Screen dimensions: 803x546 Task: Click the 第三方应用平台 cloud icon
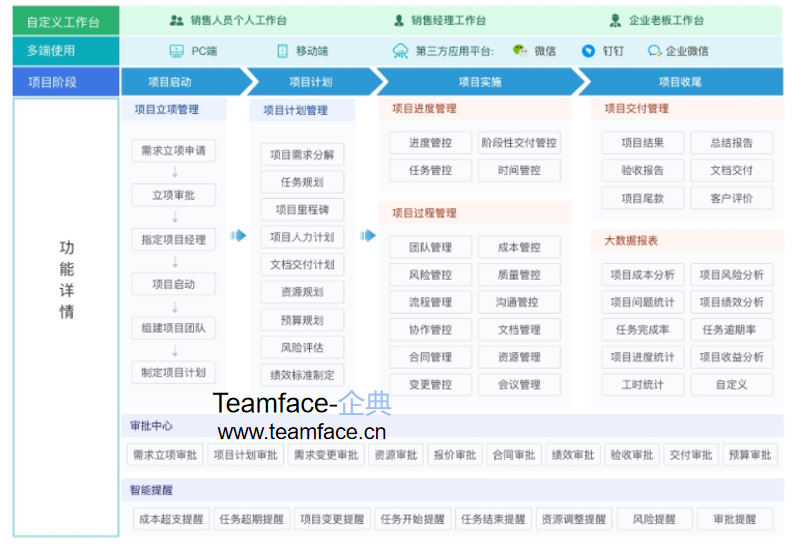pyautogui.click(x=400, y=51)
